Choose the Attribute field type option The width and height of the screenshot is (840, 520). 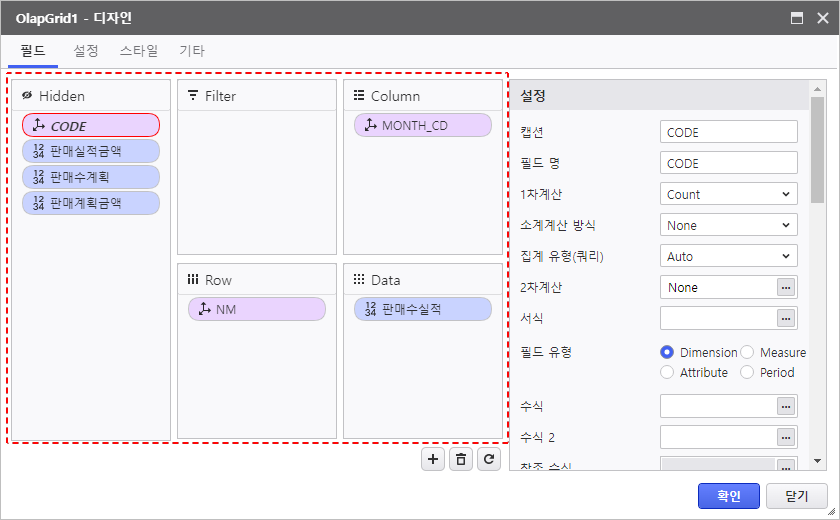click(668, 372)
